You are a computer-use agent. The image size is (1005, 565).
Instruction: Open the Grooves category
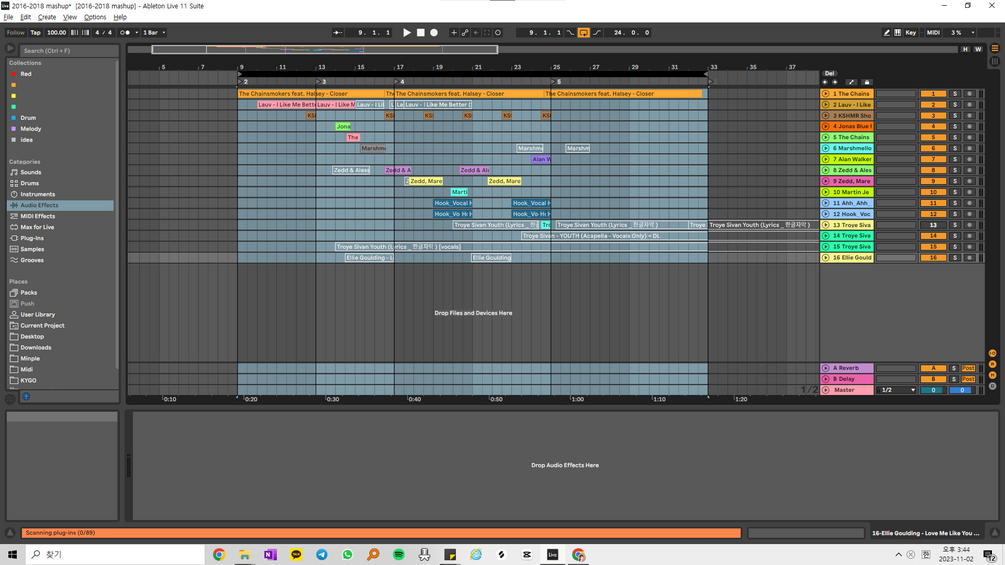(x=32, y=260)
